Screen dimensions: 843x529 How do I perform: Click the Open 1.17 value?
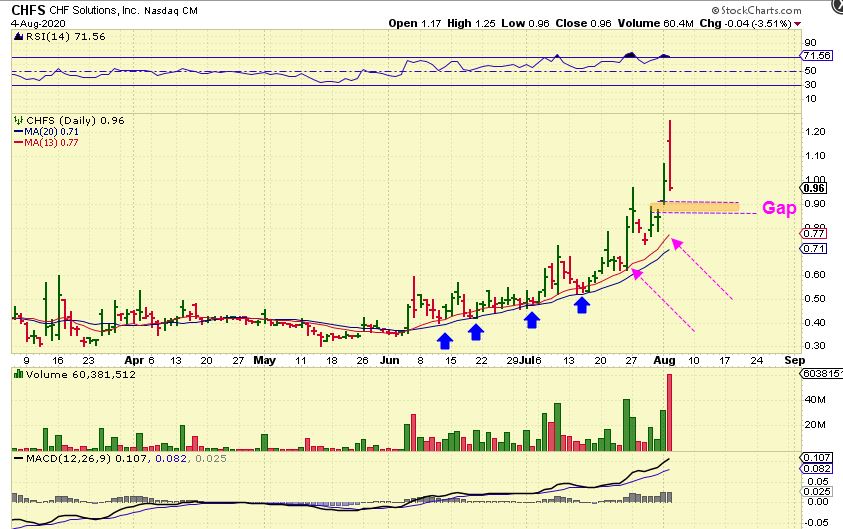[x=415, y=23]
